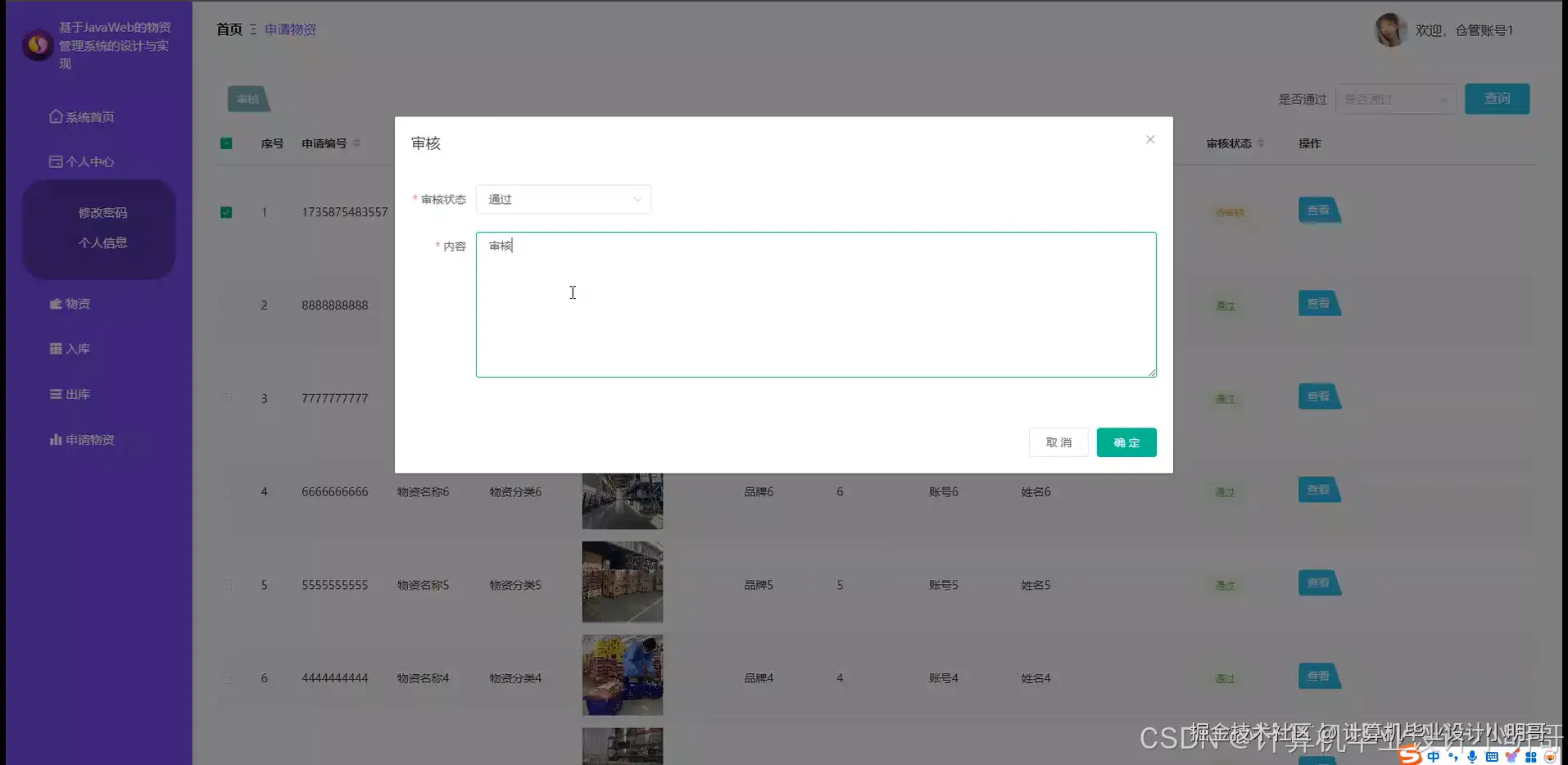This screenshot has width=1568, height=765.
Task: Click the 系统首页 home icon
Action: coord(56,116)
